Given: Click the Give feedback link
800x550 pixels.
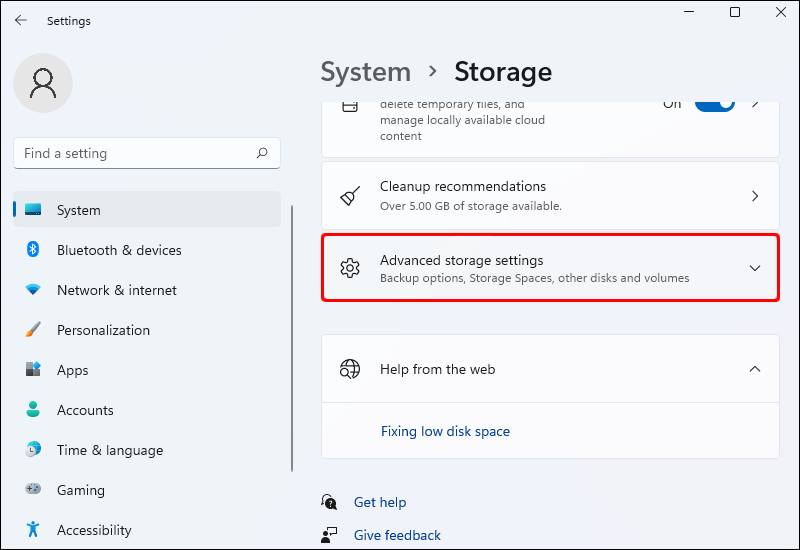Looking at the screenshot, I should (x=397, y=535).
